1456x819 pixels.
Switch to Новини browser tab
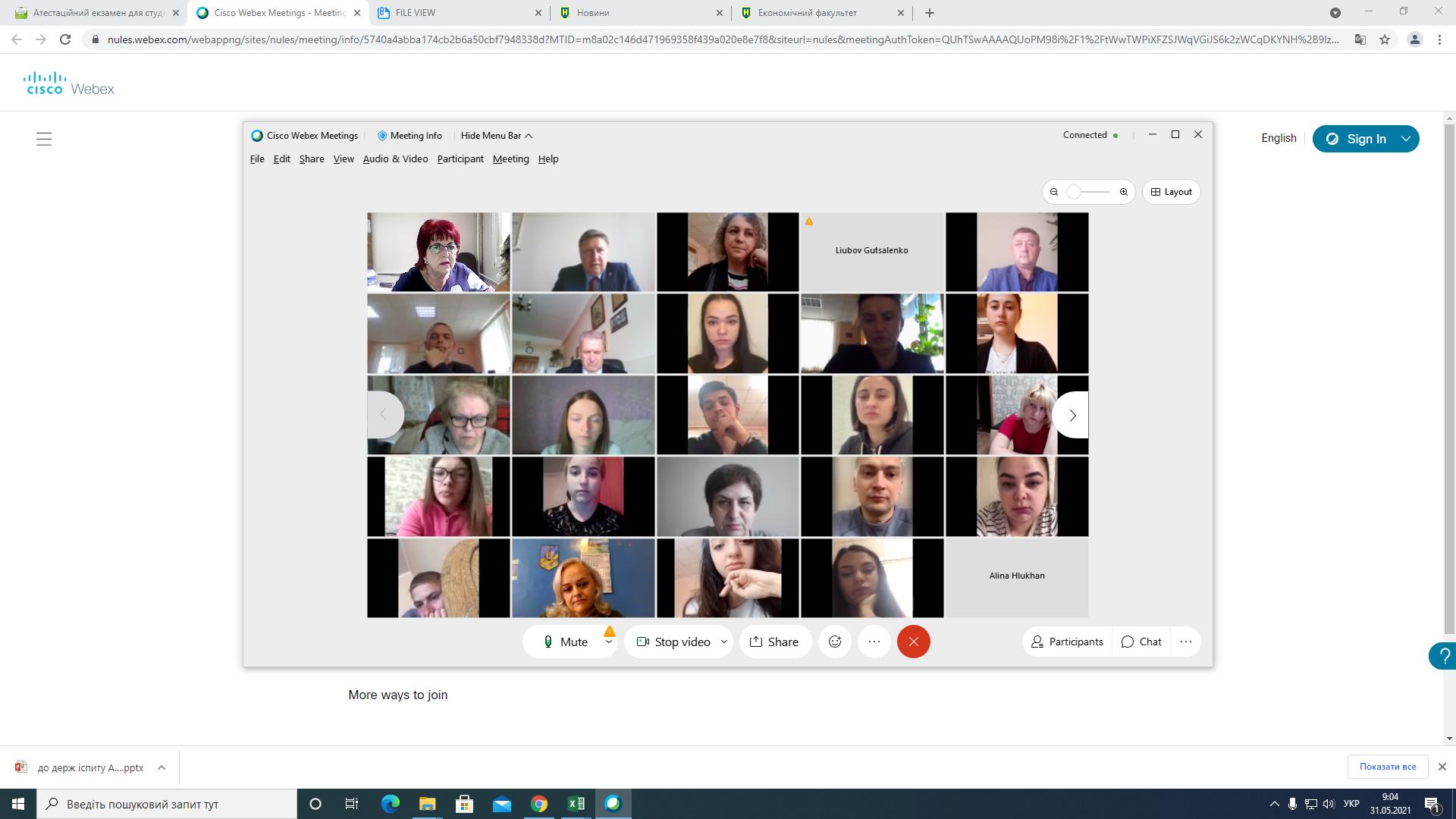click(x=641, y=13)
